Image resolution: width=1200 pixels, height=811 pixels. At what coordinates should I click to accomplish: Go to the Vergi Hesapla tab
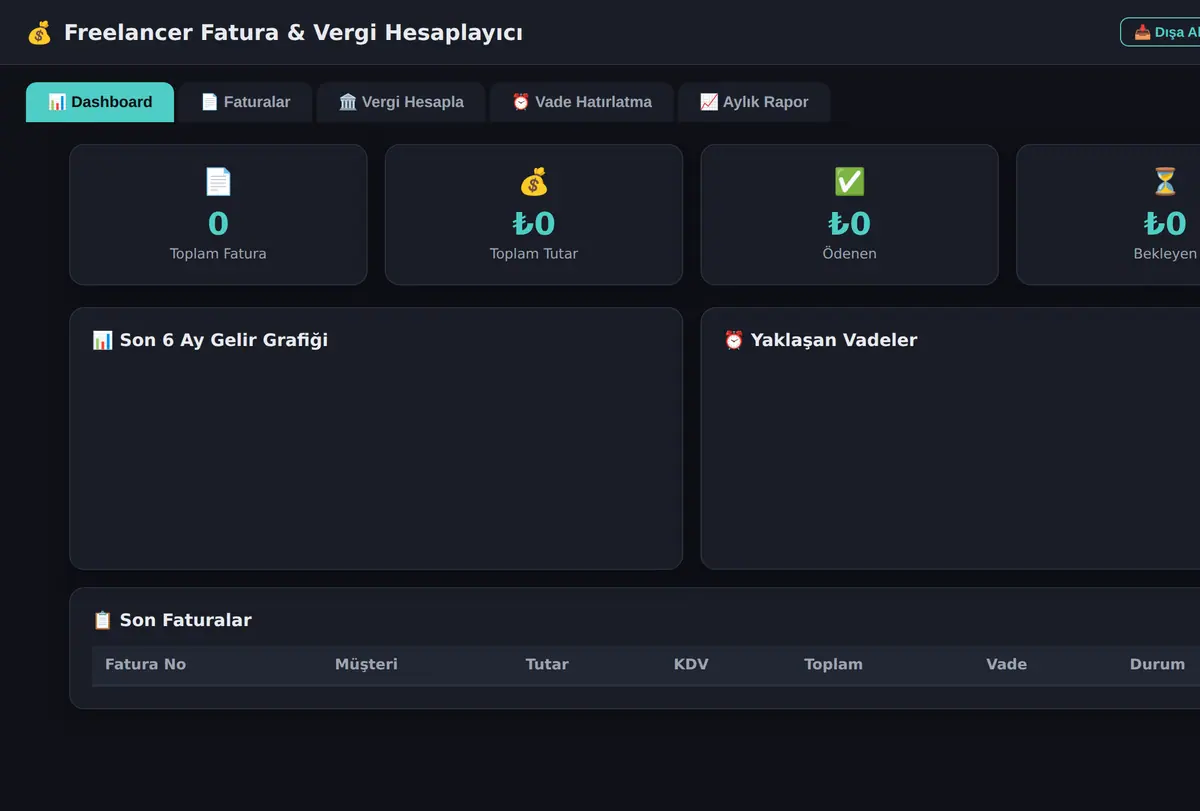(401, 102)
